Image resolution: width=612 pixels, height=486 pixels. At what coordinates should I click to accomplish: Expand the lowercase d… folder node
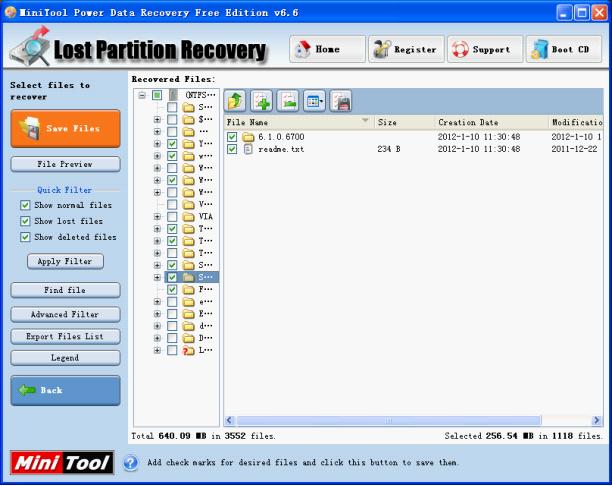[x=157, y=326]
